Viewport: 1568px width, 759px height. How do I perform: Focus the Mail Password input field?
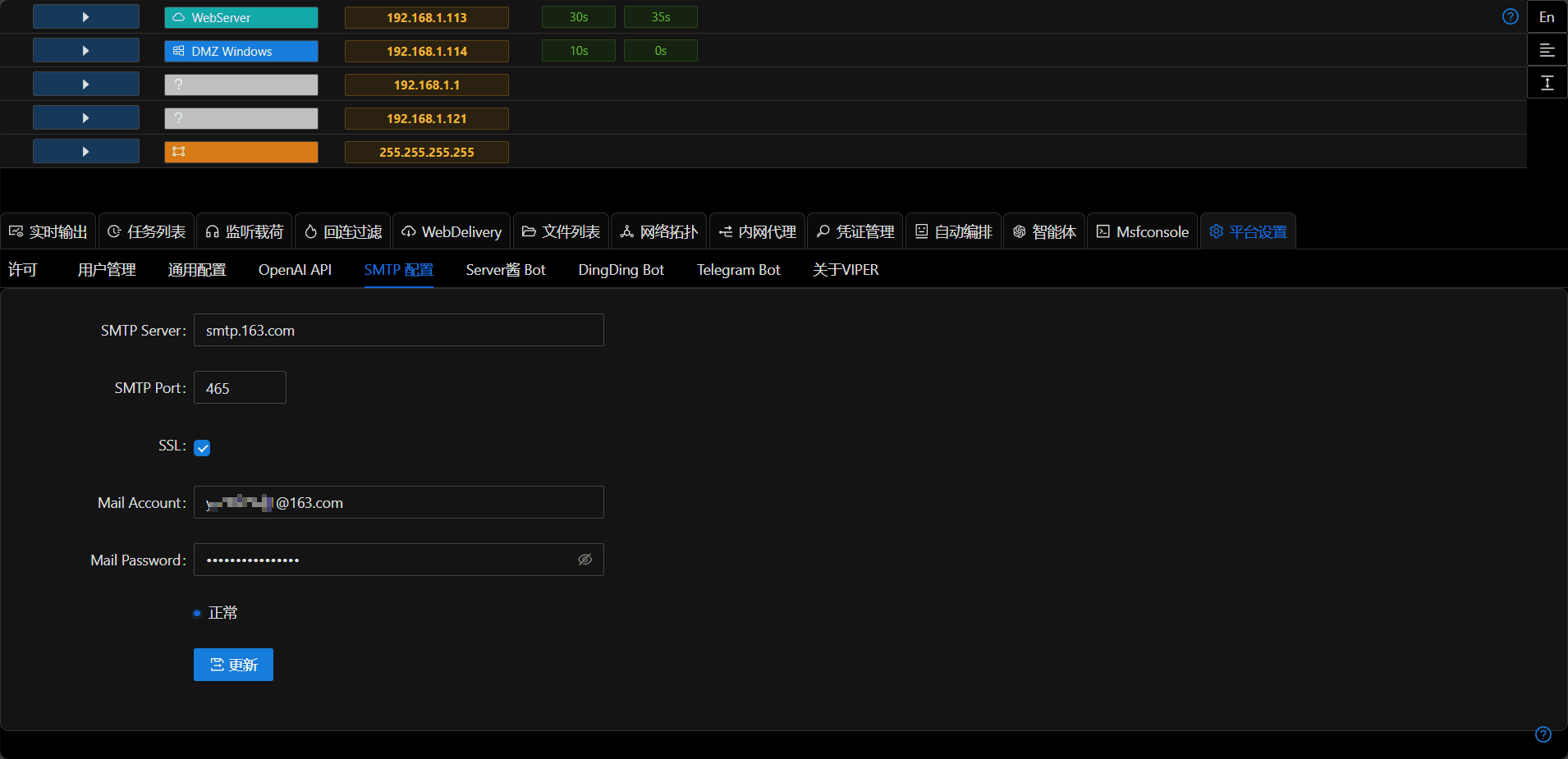click(x=399, y=560)
